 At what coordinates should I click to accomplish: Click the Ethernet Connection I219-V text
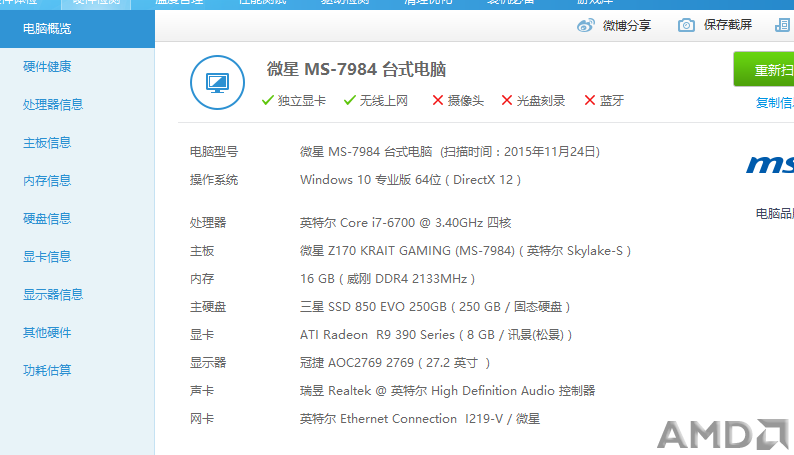pyautogui.click(x=420, y=419)
